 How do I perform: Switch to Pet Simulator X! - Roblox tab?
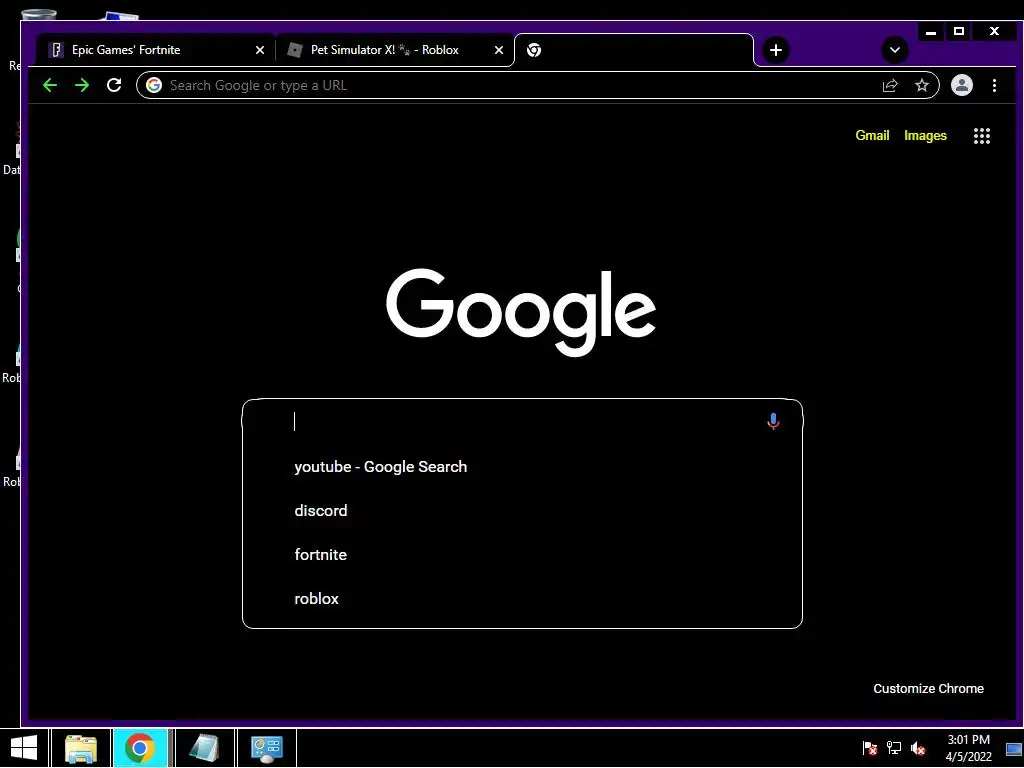pos(396,50)
